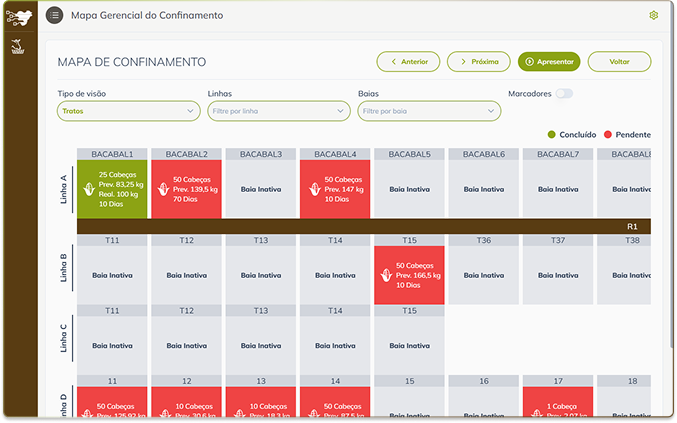Click the brown R1 road bar
Image resolution: width=677 pixels, height=423 pixels.
pyautogui.click(x=364, y=226)
